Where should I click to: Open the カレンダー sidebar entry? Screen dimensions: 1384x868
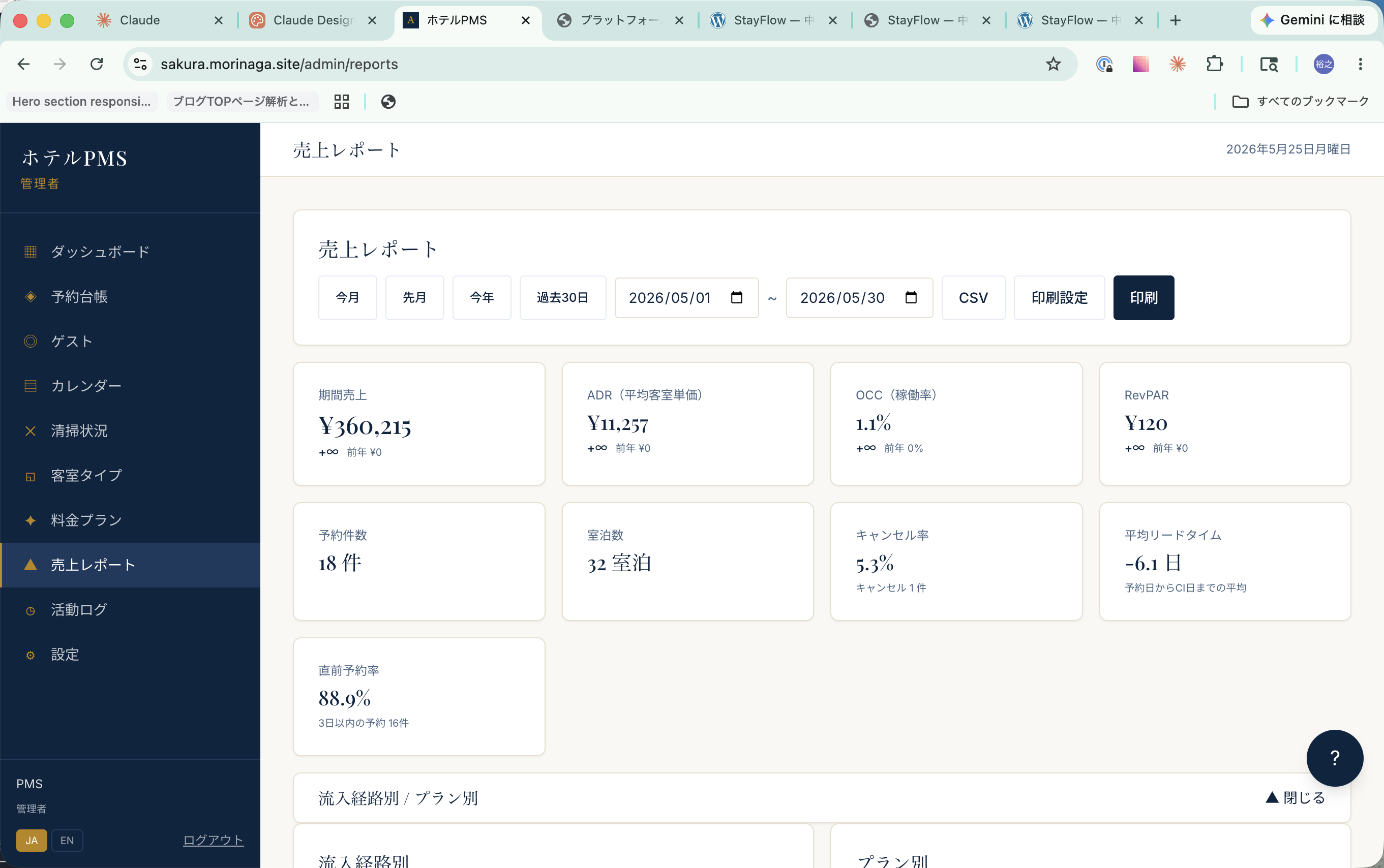point(130,386)
